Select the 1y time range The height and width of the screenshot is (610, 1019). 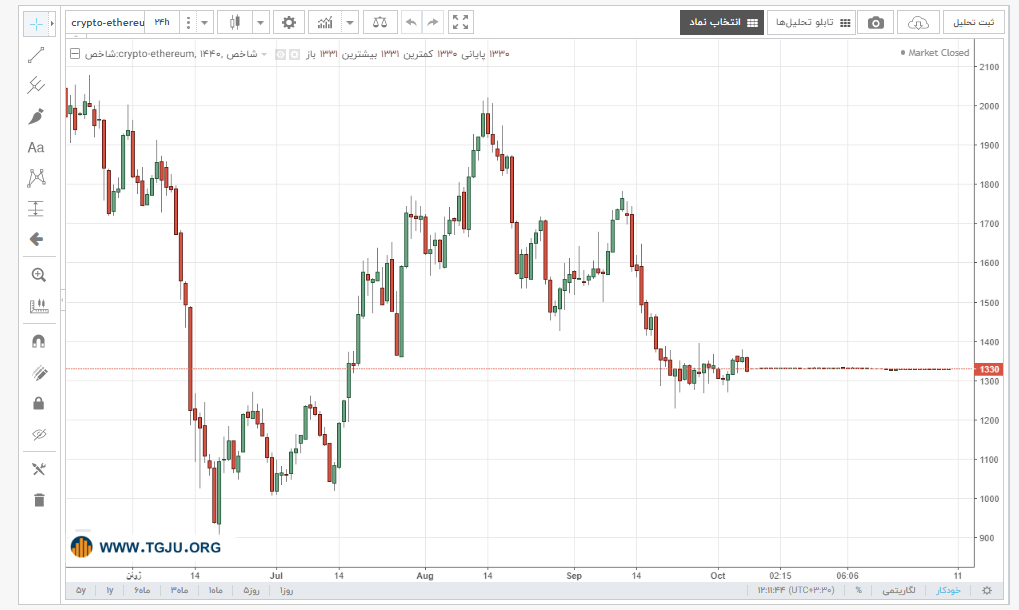click(110, 591)
